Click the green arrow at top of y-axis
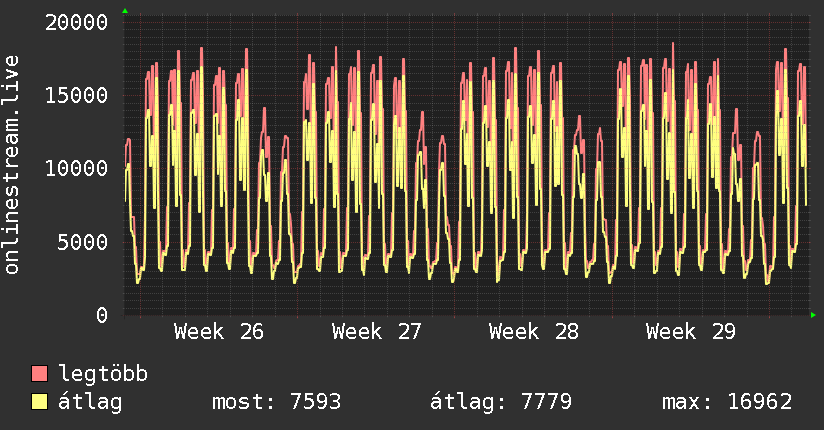The width and height of the screenshot is (824, 430). pyautogui.click(x=125, y=11)
